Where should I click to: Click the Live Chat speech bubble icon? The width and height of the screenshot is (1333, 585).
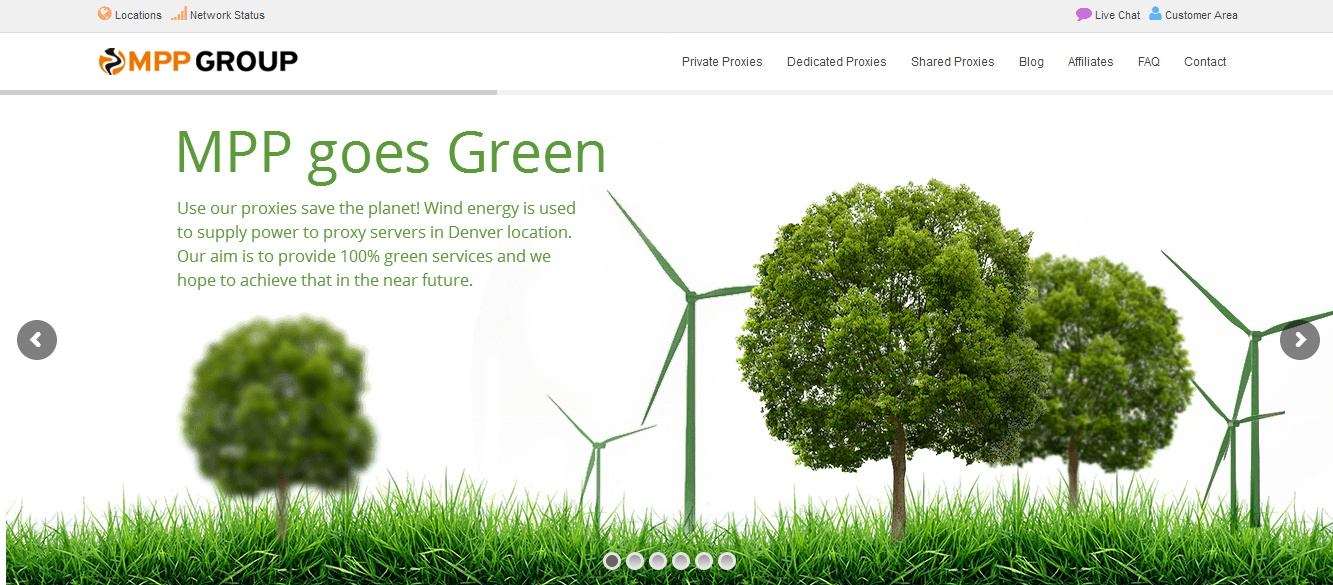coord(1084,14)
